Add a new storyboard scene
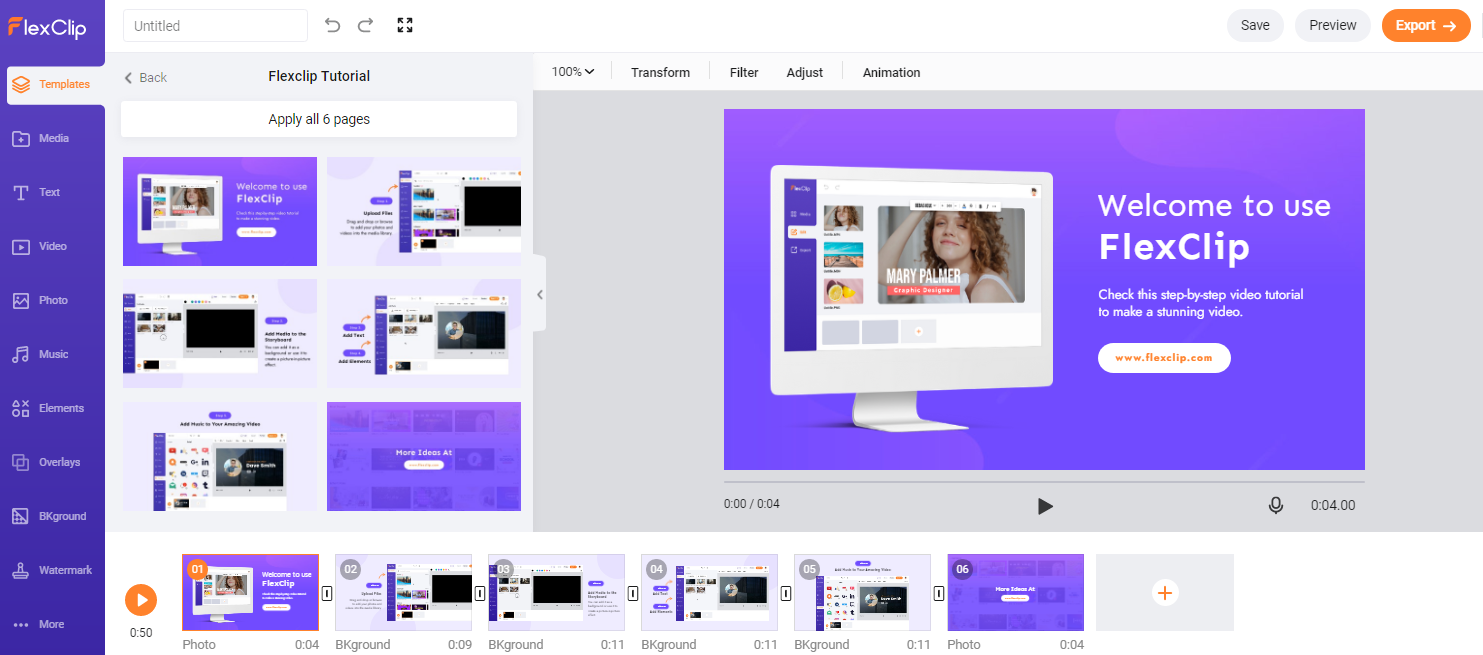Image resolution: width=1483 pixels, height=655 pixels. coord(1165,592)
